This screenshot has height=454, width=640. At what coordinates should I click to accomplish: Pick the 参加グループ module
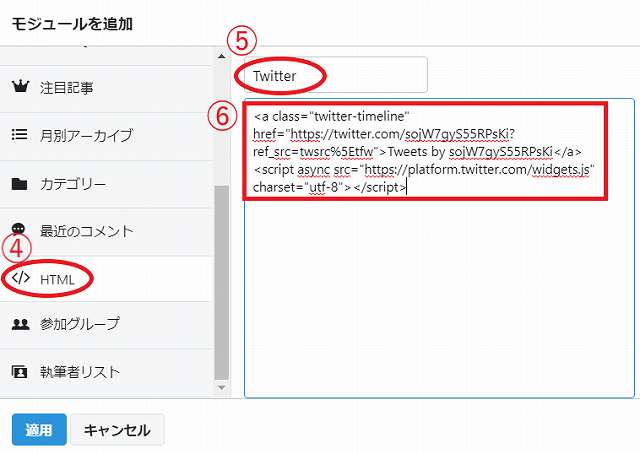pyautogui.click(x=106, y=325)
